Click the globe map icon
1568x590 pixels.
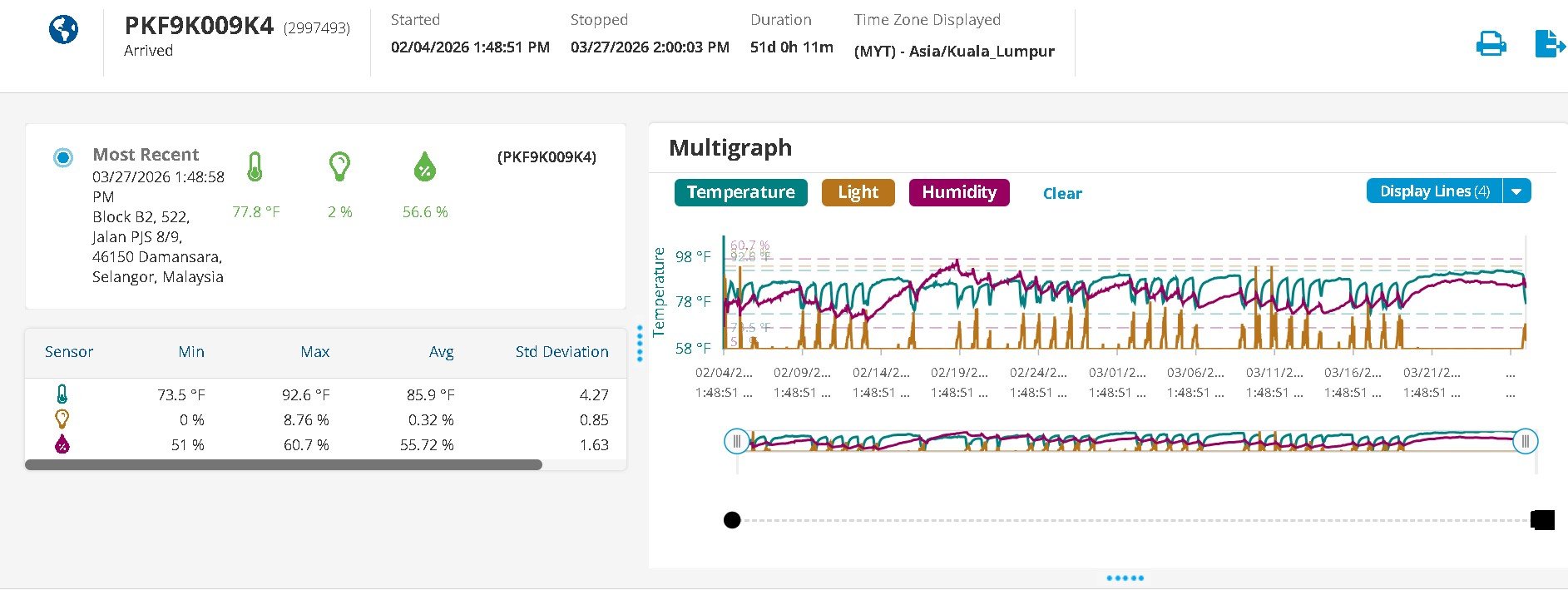click(63, 30)
